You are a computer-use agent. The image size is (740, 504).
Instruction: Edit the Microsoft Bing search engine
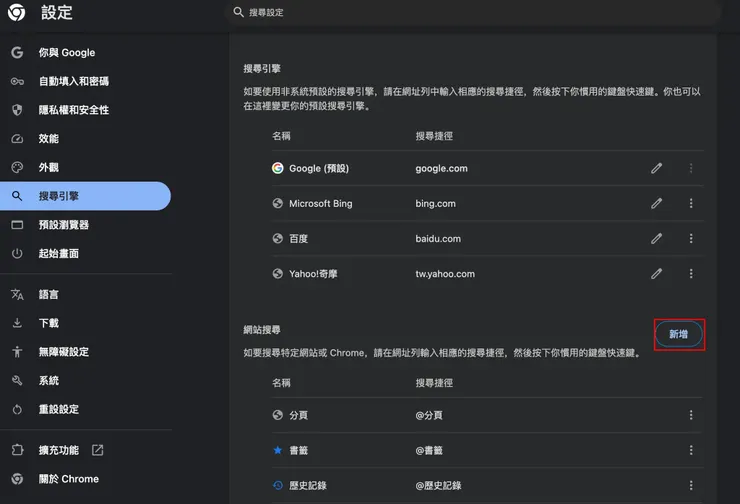pos(656,203)
